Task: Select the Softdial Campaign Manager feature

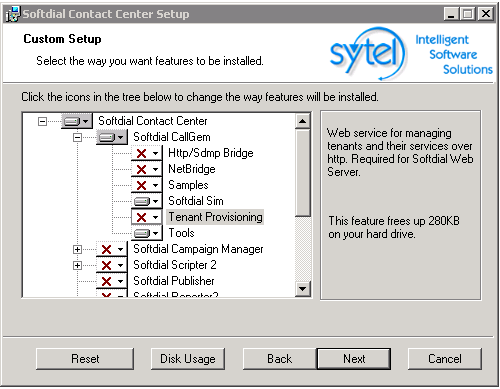Action: (x=198, y=249)
